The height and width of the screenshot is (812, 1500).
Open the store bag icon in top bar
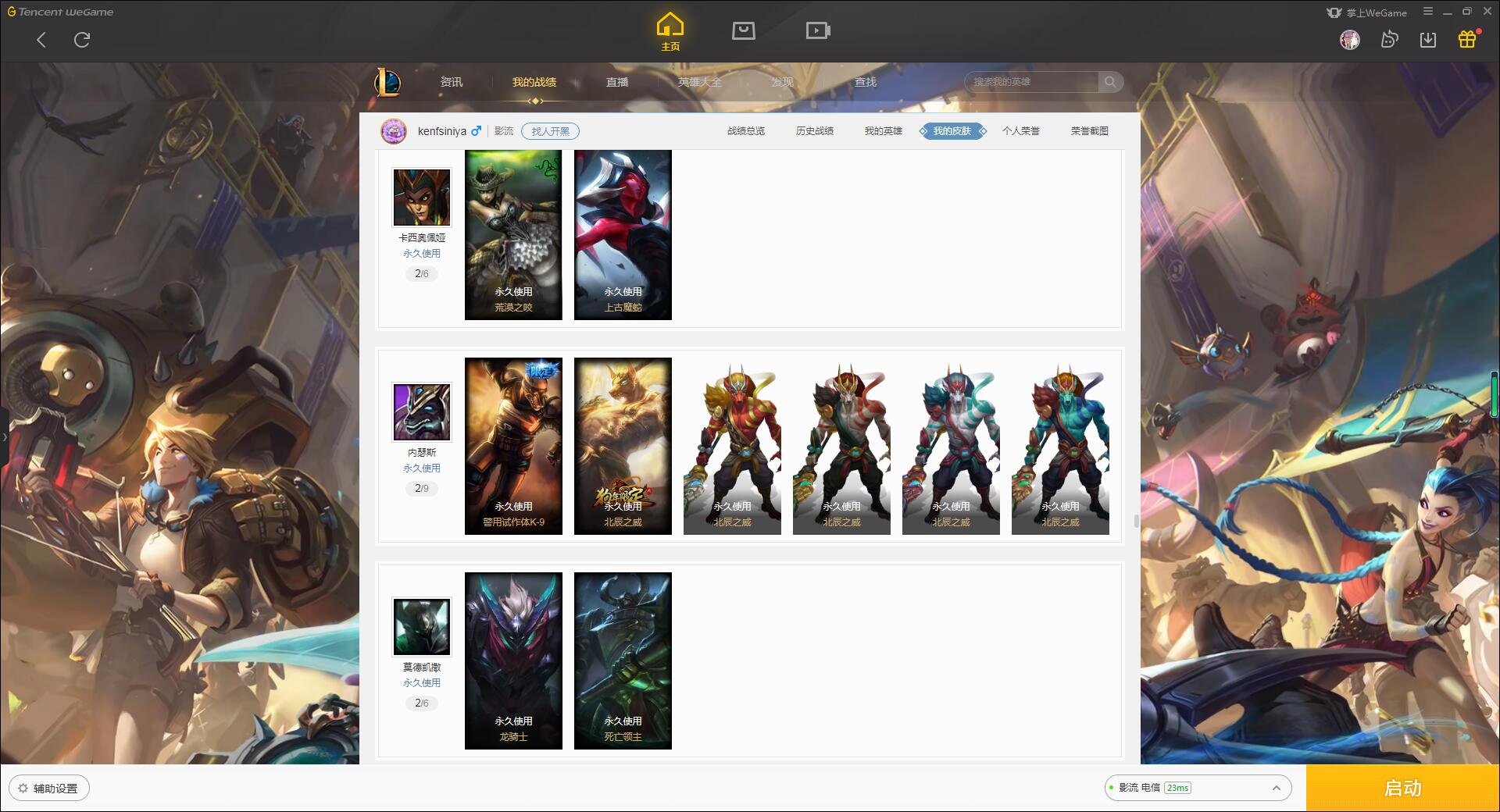[743, 31]
